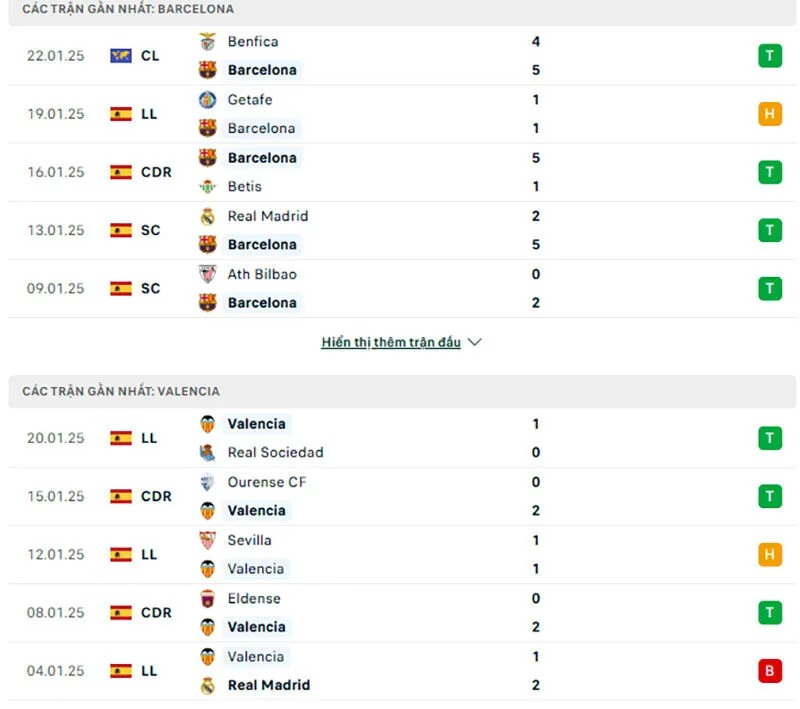The height and width of the screenshot is (709, 800).
Task: Select the orange H badge for the Getafe draw
Action: point(770,114)
